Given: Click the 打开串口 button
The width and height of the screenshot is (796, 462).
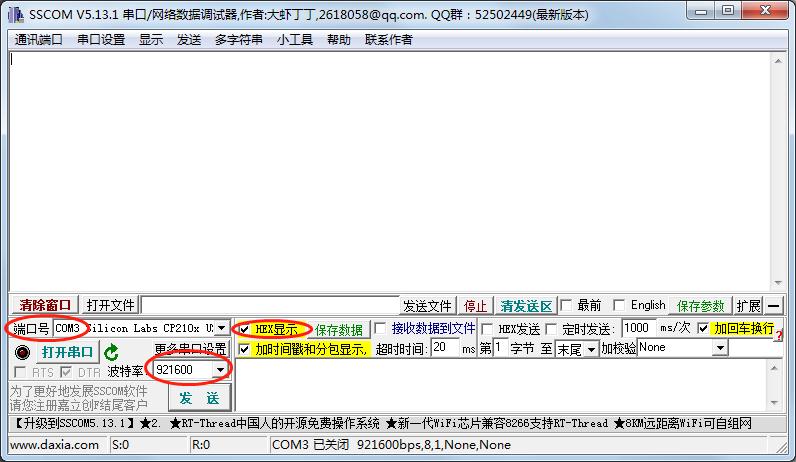Looking at the screenshot, I should pos(67,352).
